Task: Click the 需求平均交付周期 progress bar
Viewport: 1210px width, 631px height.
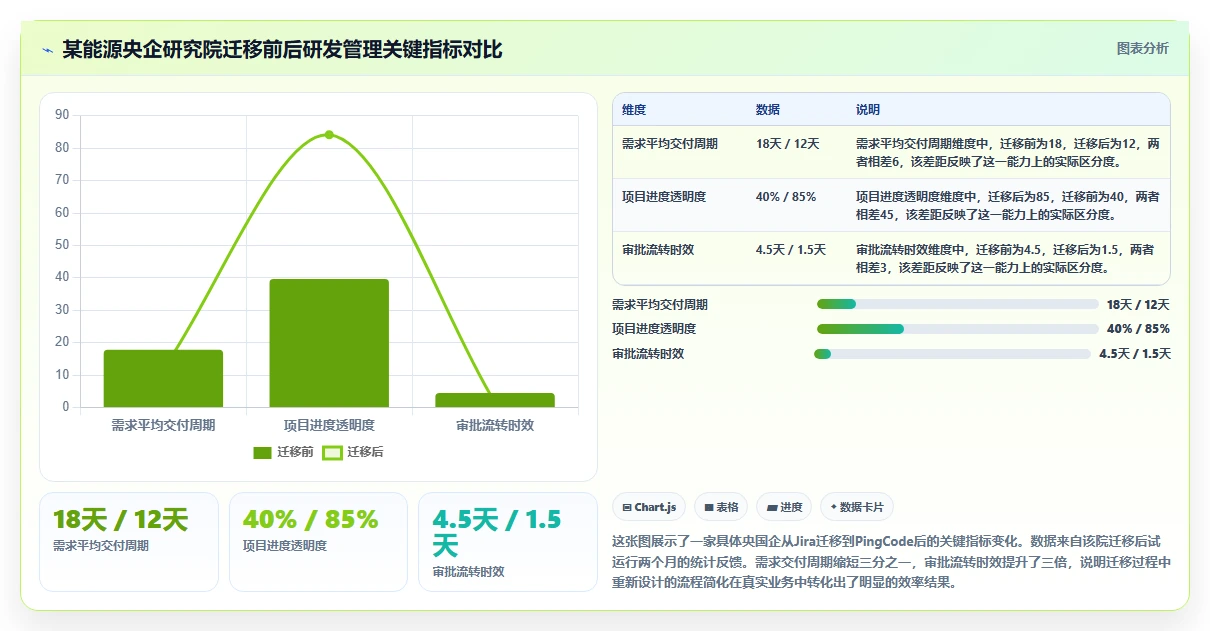Action: (x=957, y=304)
